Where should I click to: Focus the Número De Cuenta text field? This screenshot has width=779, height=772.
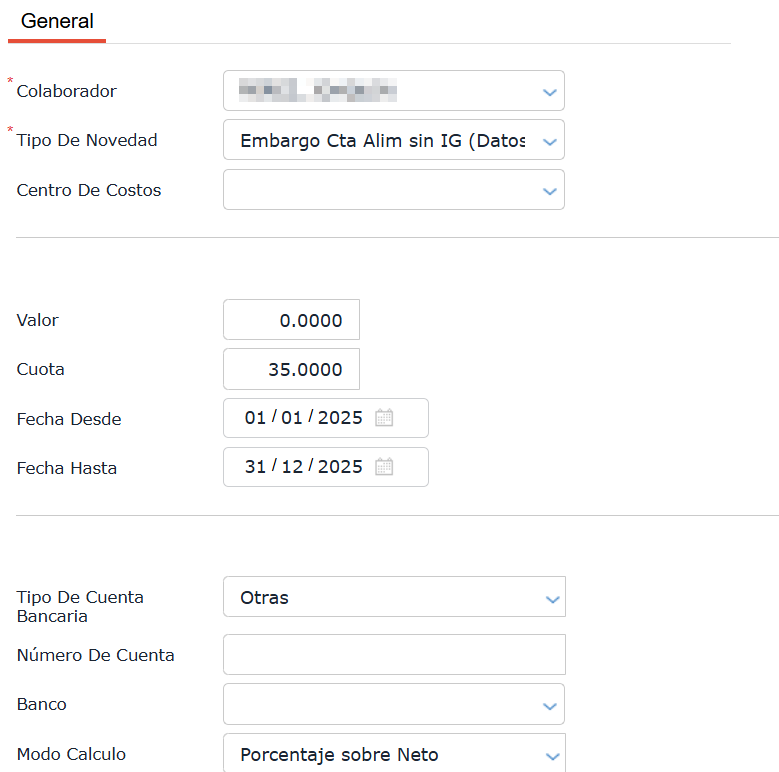[394, 655]
